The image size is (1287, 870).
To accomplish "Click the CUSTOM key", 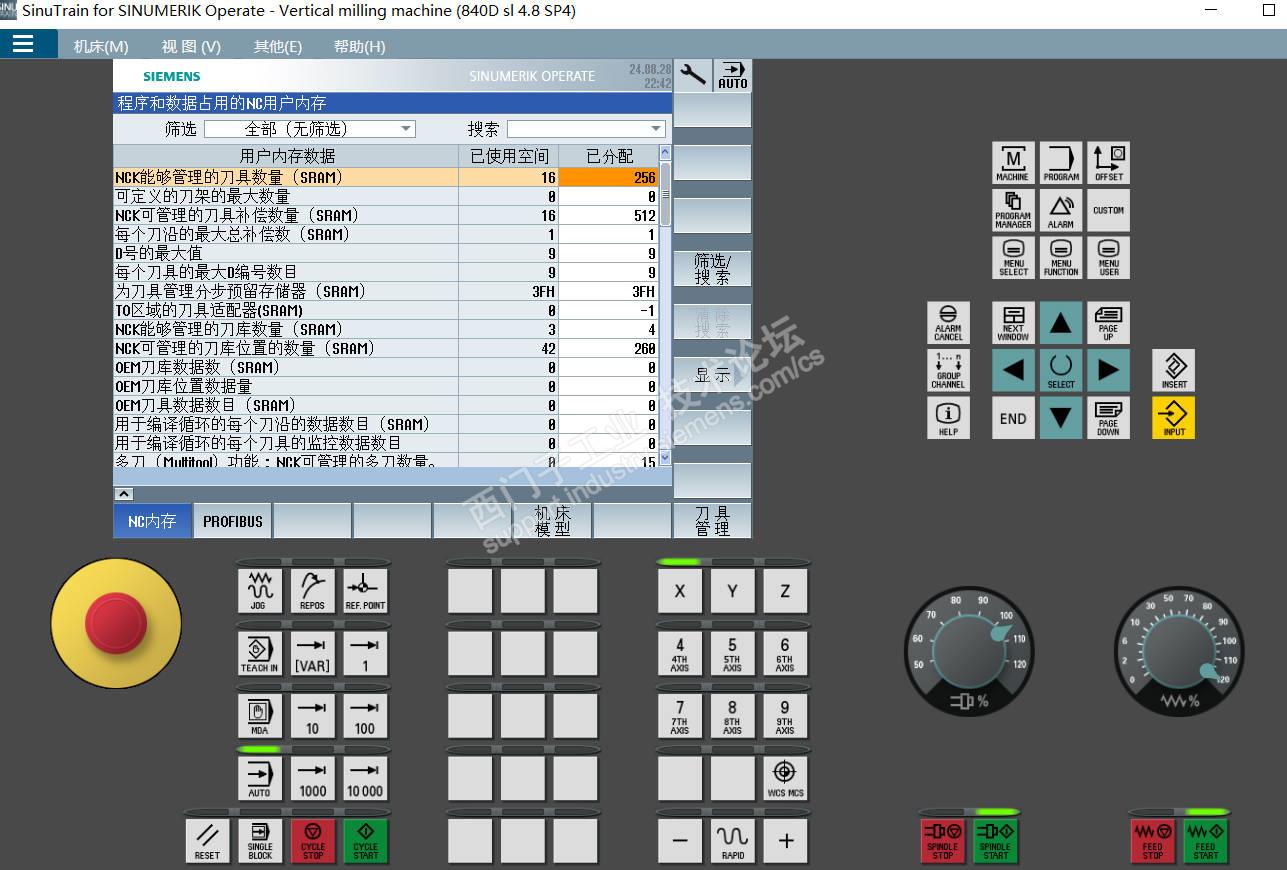I will (1108, 210).
